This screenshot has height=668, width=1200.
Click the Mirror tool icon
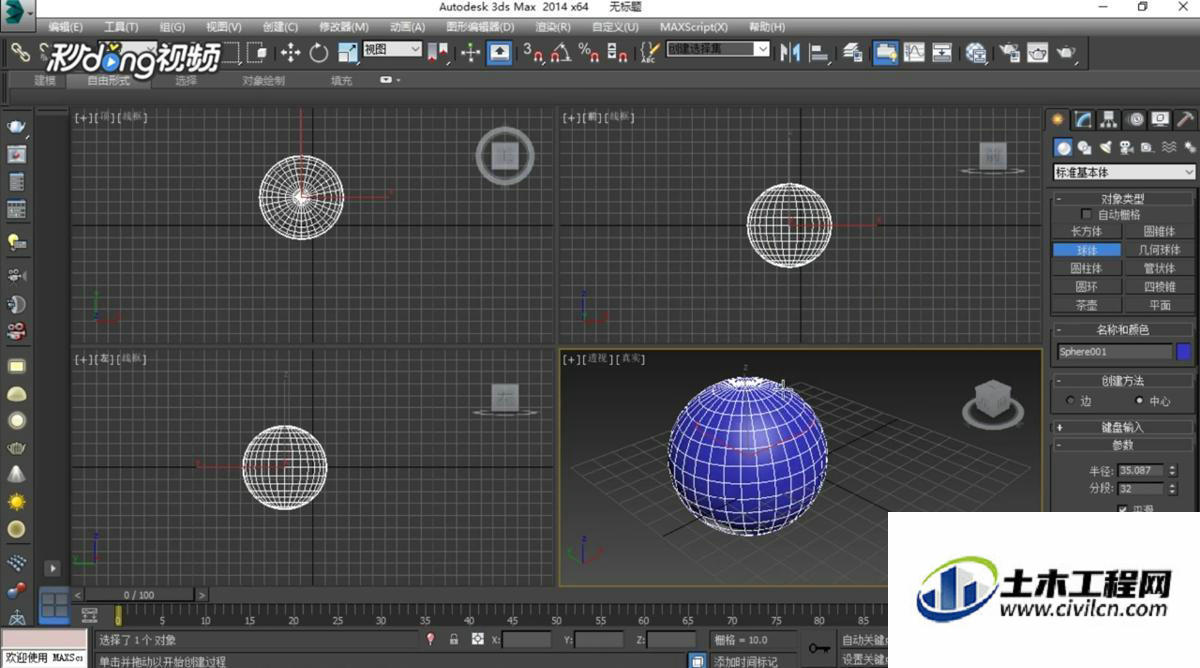(x=790, y=52)
